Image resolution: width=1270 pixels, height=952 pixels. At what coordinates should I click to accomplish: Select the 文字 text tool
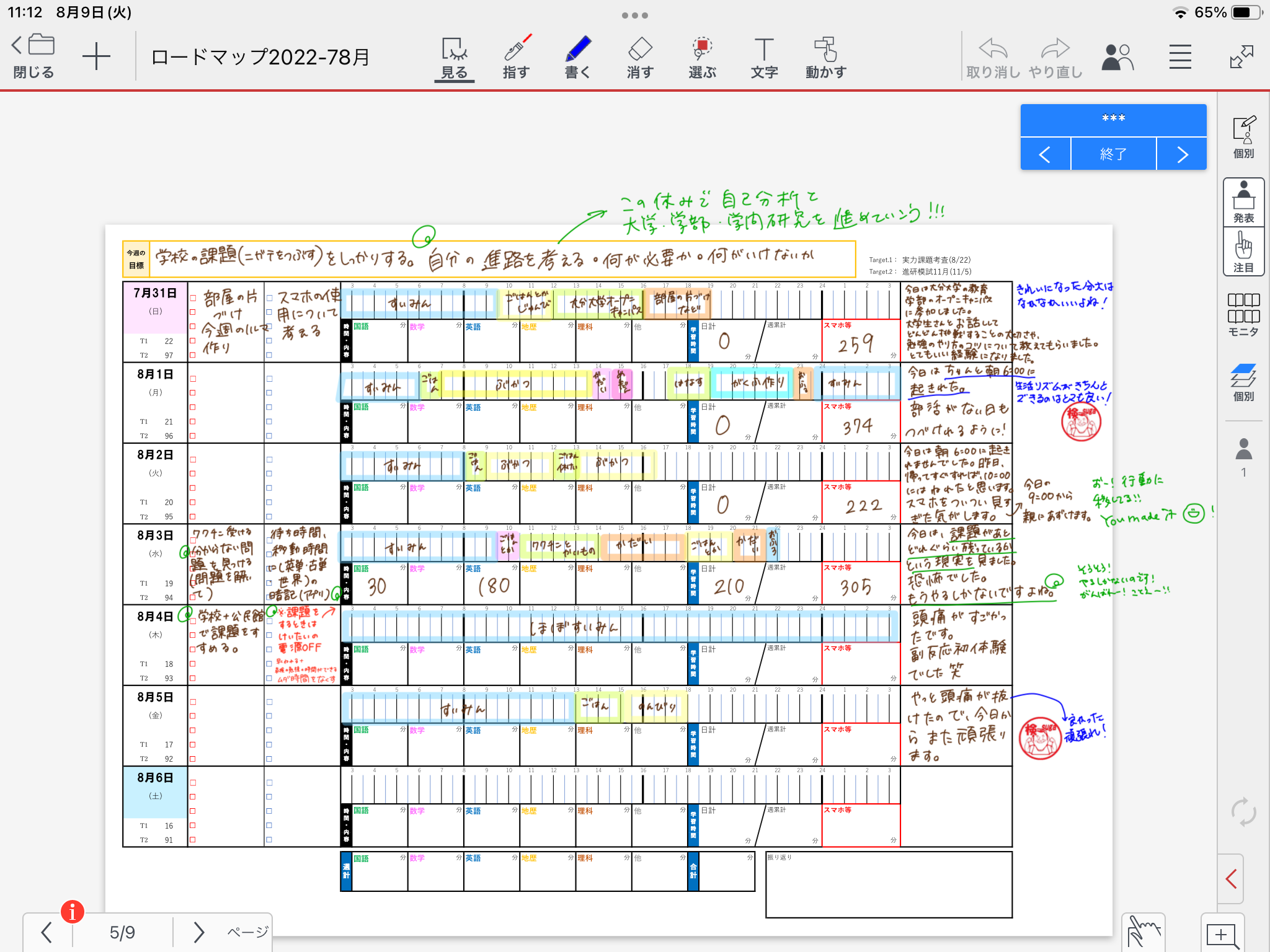(764, 57)
